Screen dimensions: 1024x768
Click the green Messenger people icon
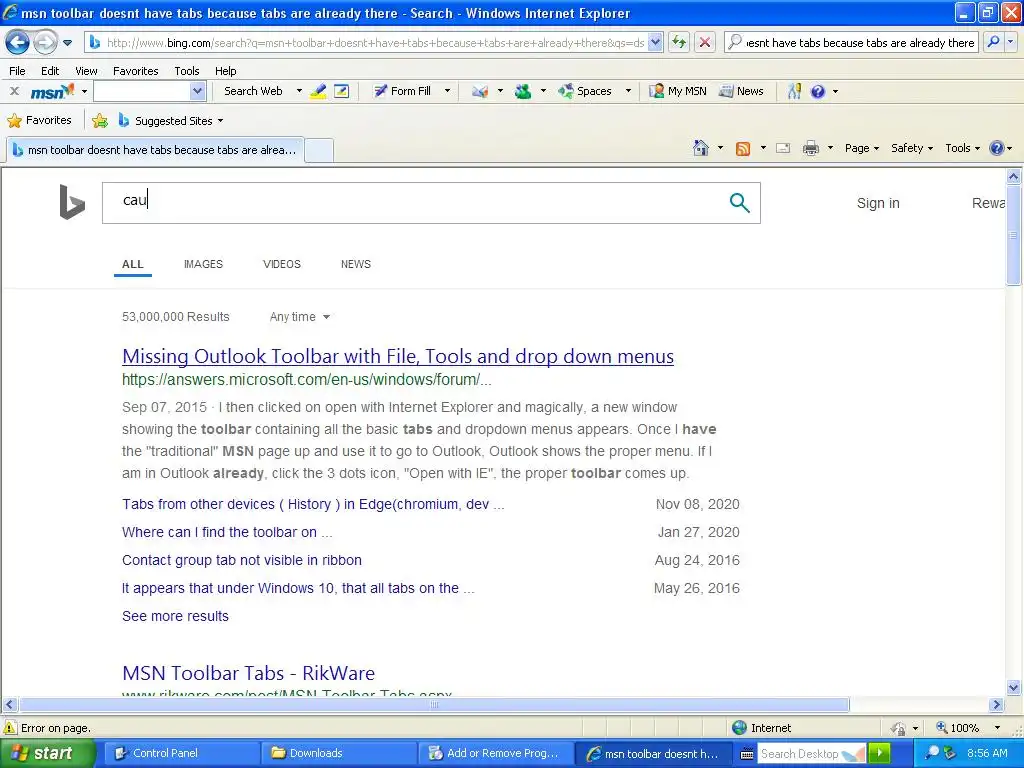point(522,91)
